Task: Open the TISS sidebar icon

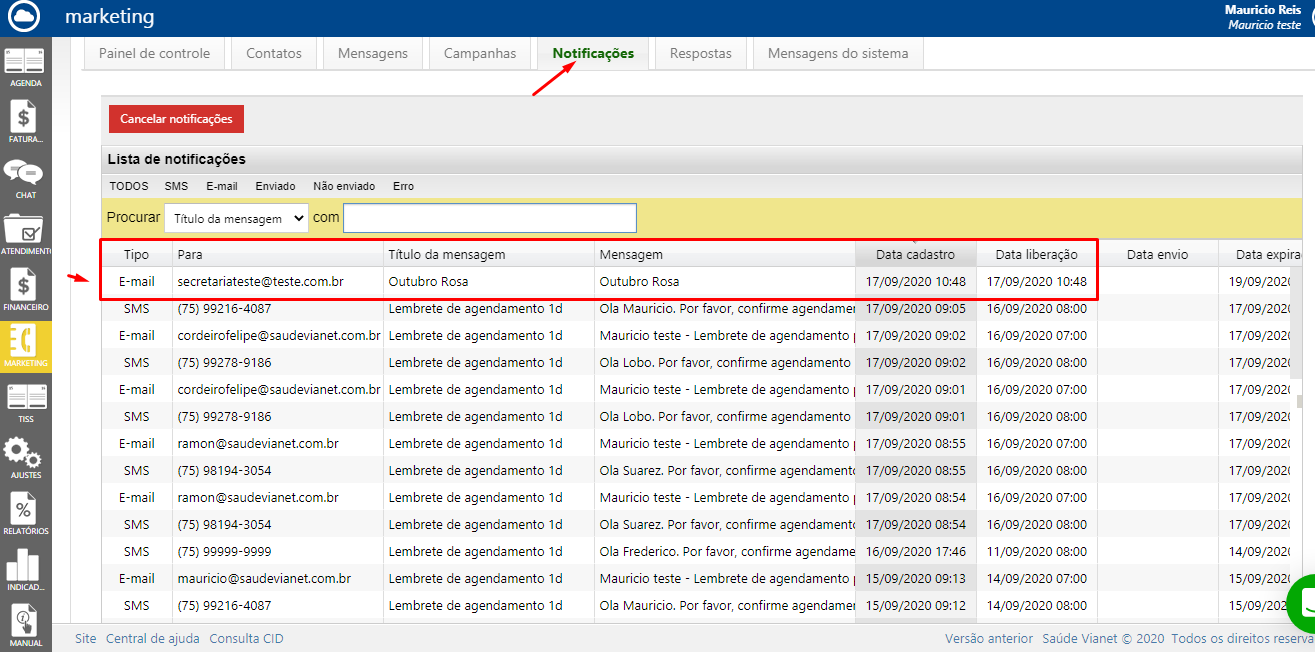Action: point(25,402)
